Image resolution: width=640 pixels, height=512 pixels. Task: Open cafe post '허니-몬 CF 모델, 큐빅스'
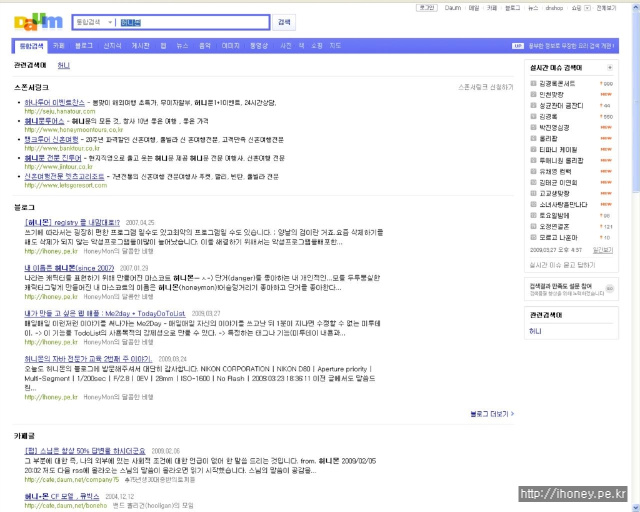(62, 496)
